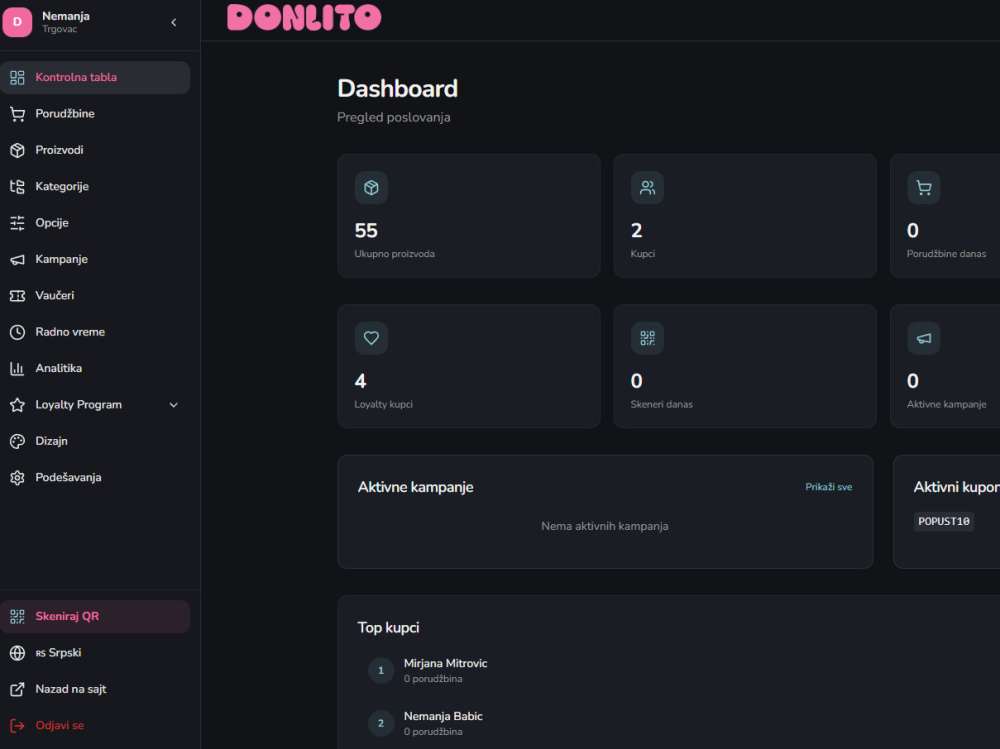The image size is (1000, 749).
Task: Click the Radno vreme clock icon
Action: [17, 332]
